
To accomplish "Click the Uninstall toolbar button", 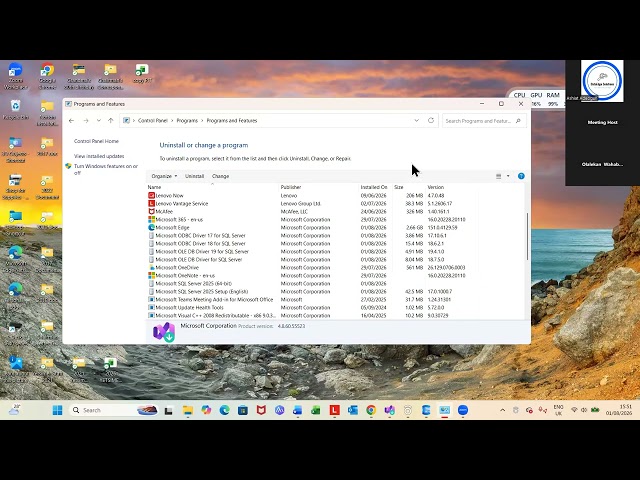I will coord(194,176).
